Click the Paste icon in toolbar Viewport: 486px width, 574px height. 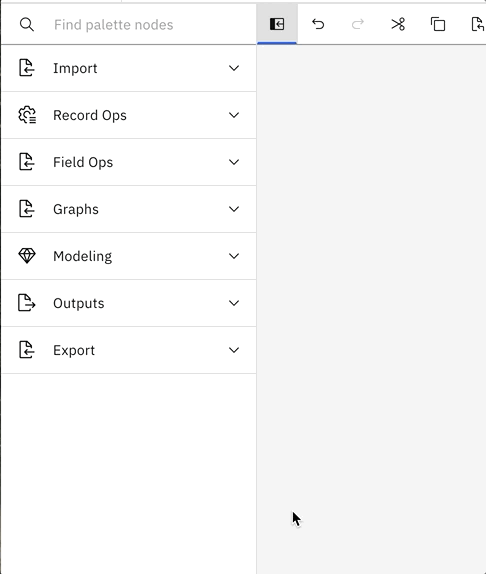[x=478, y=24]
